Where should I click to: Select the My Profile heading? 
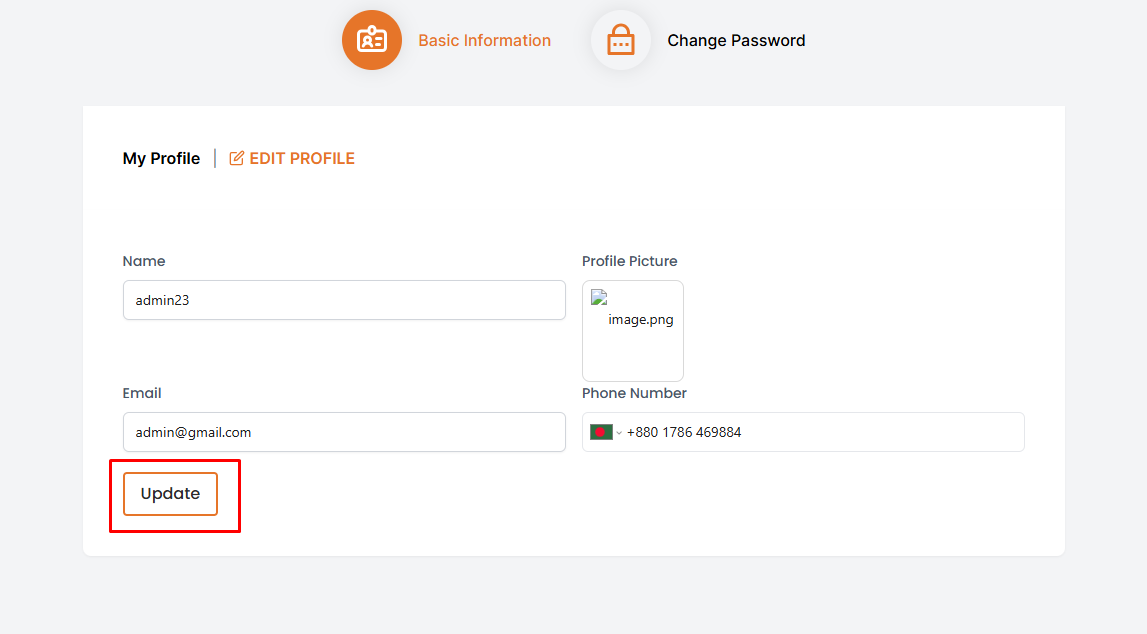click(x=161, y=158)
